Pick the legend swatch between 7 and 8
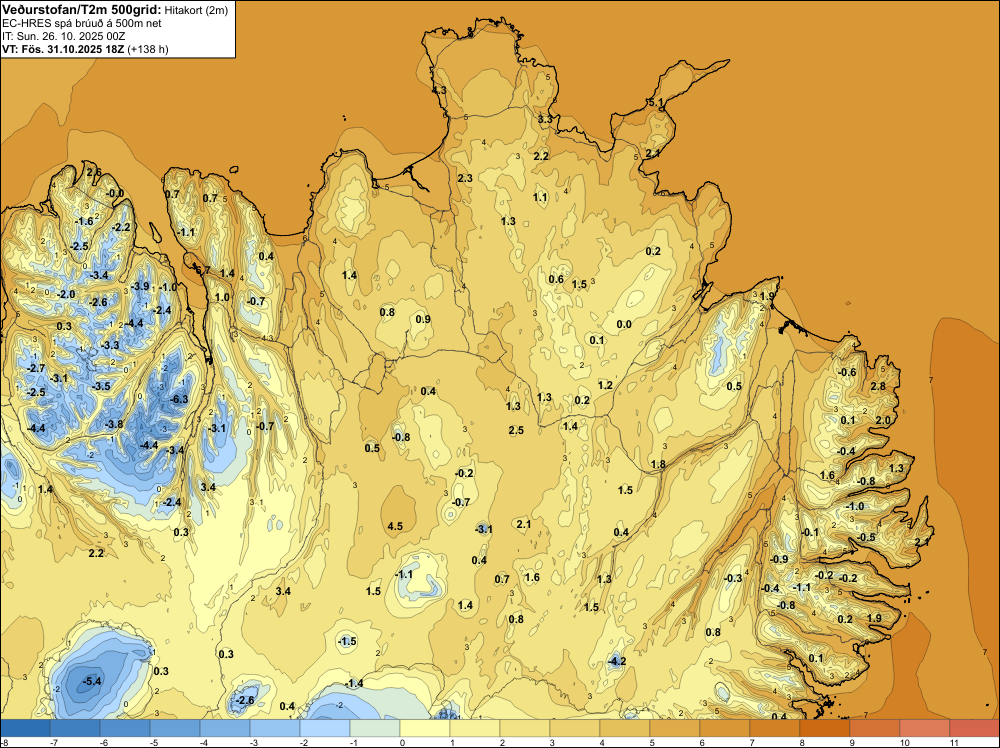 pyautogui.click(x=775, y=728)
